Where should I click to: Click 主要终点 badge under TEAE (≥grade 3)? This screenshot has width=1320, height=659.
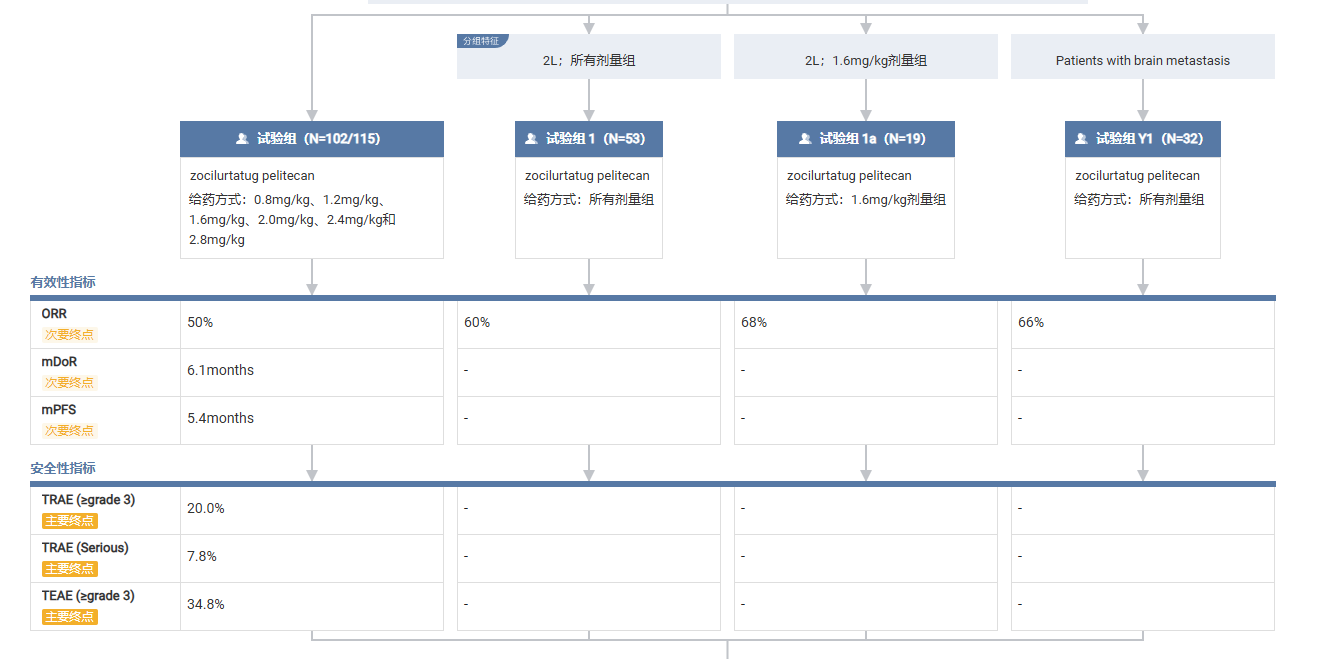click(x=69, y=616)
